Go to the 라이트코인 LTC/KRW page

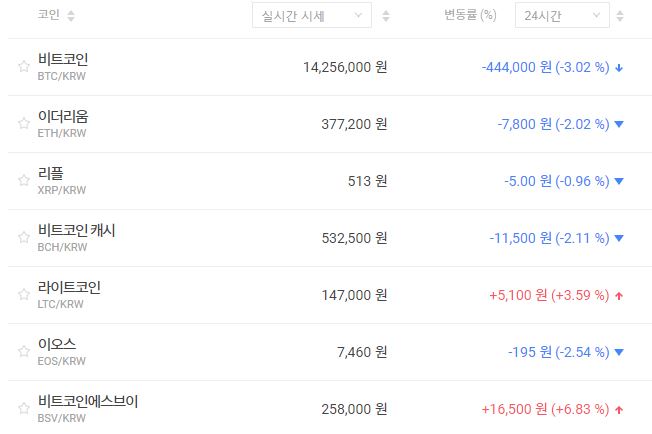point(69,288)
